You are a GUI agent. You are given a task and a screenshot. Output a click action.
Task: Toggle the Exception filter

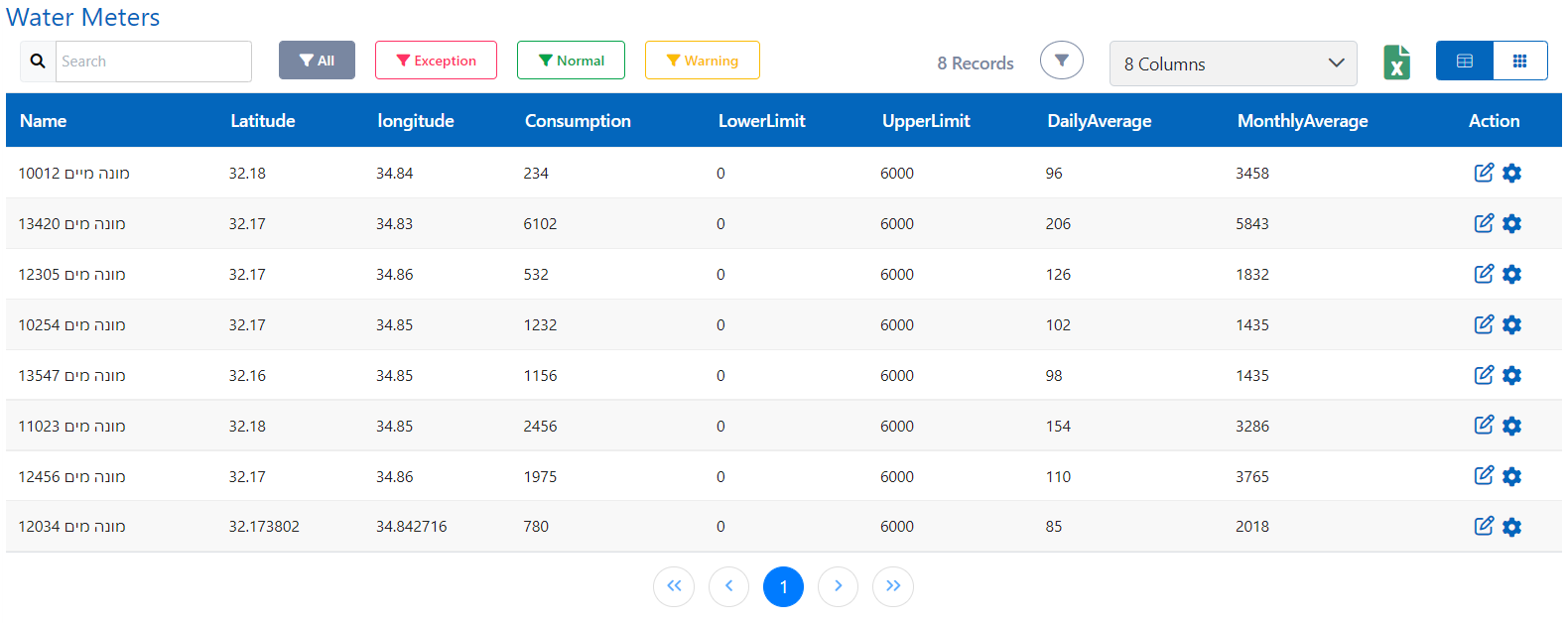click(x=436, y=61)
